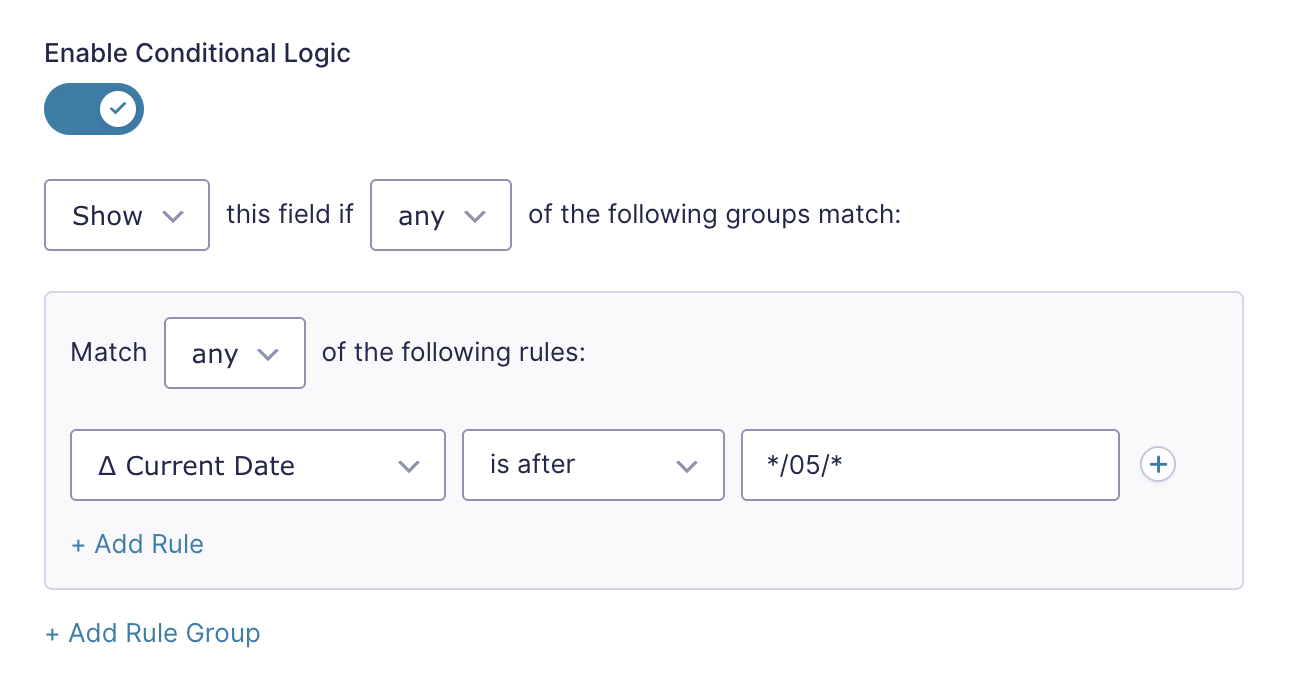Open the Match 'any' rules dropdown

[235, 353]
